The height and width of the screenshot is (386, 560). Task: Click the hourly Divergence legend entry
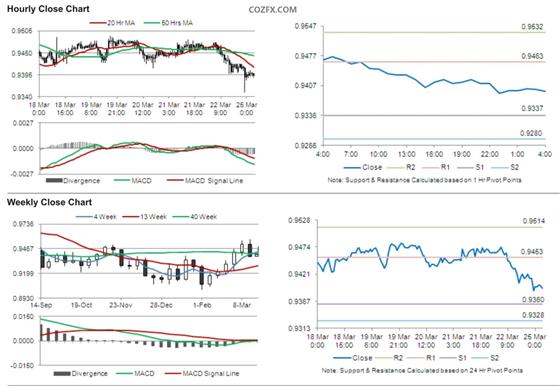73,181
